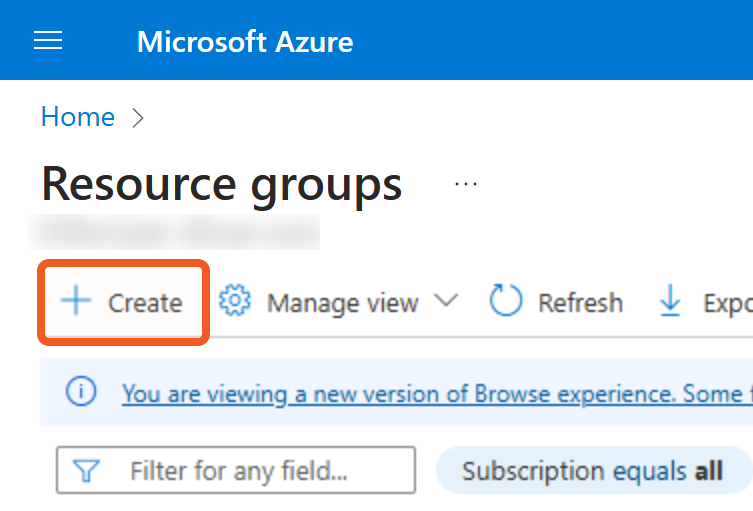
Task: Click the breadcrumb chevron after Home
Action: click(x=138, y=118)
